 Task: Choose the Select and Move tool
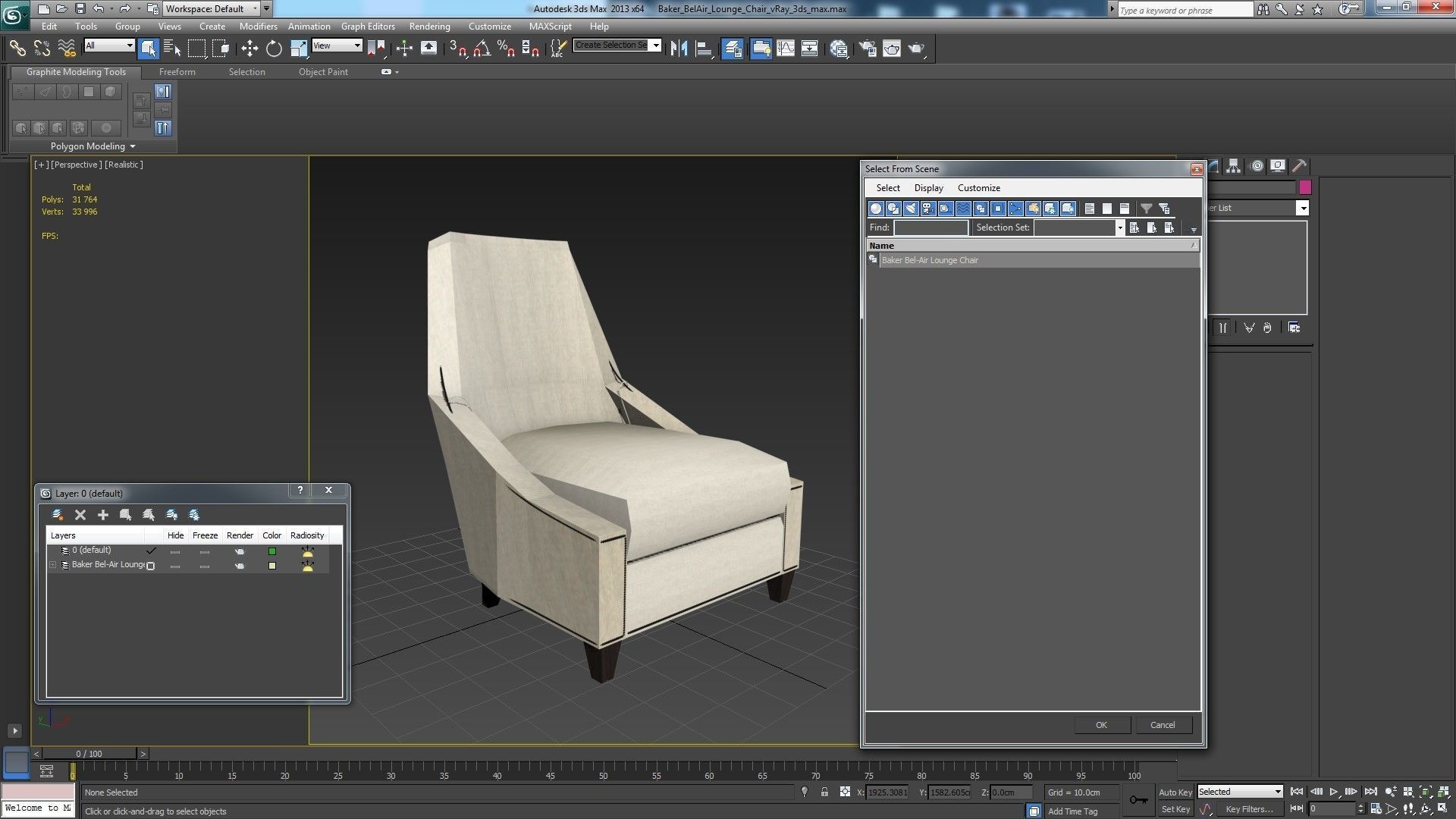pyautogui.click(x=249, y=49)
